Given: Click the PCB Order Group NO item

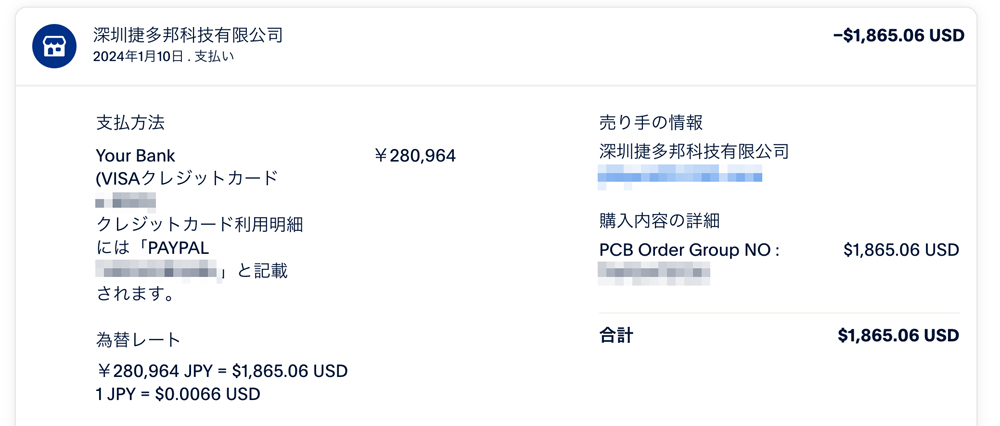Looking at the screenshot, I should click(x=689, y=250).
